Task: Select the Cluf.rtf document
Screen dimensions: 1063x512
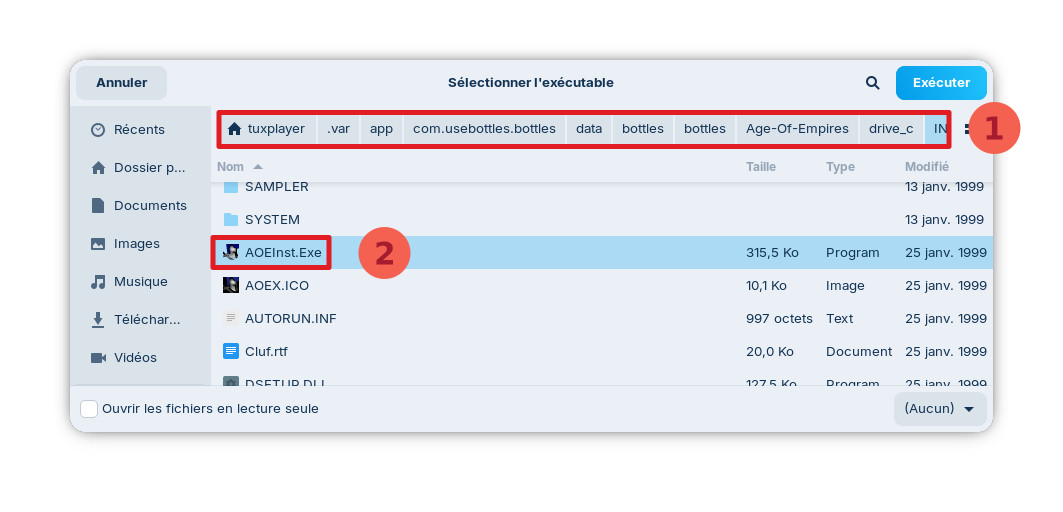Action: click(266, 352)
